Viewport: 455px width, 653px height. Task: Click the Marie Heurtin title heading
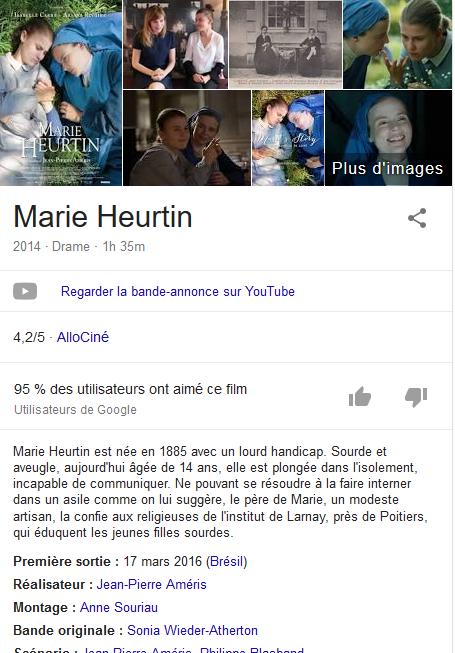tap(103, 217)
